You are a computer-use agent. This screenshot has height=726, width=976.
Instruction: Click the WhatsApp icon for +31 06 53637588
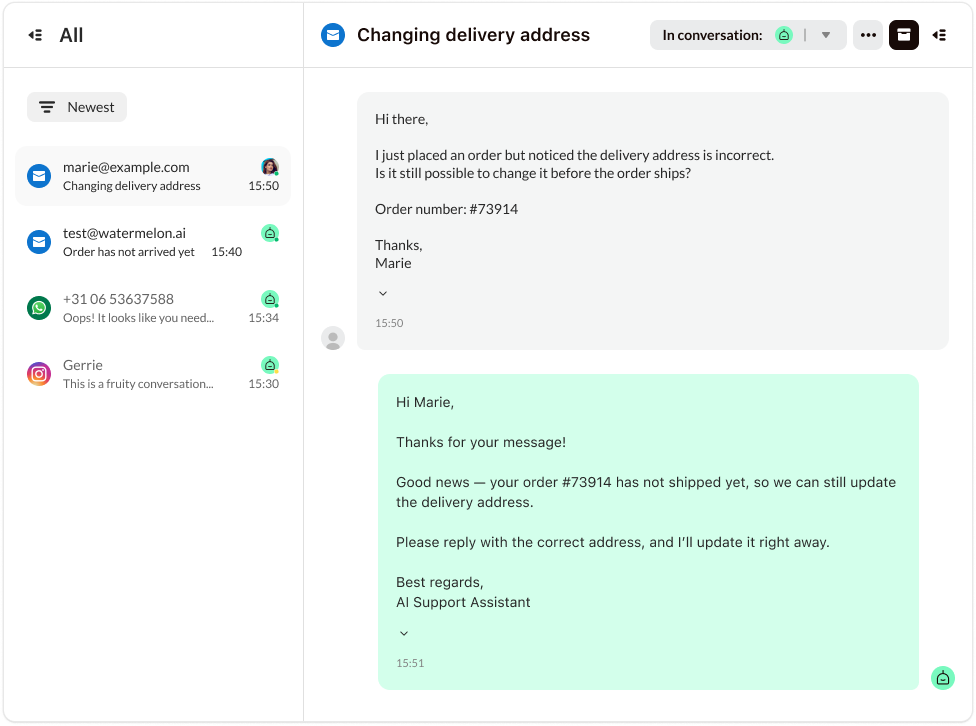point(39,308)
